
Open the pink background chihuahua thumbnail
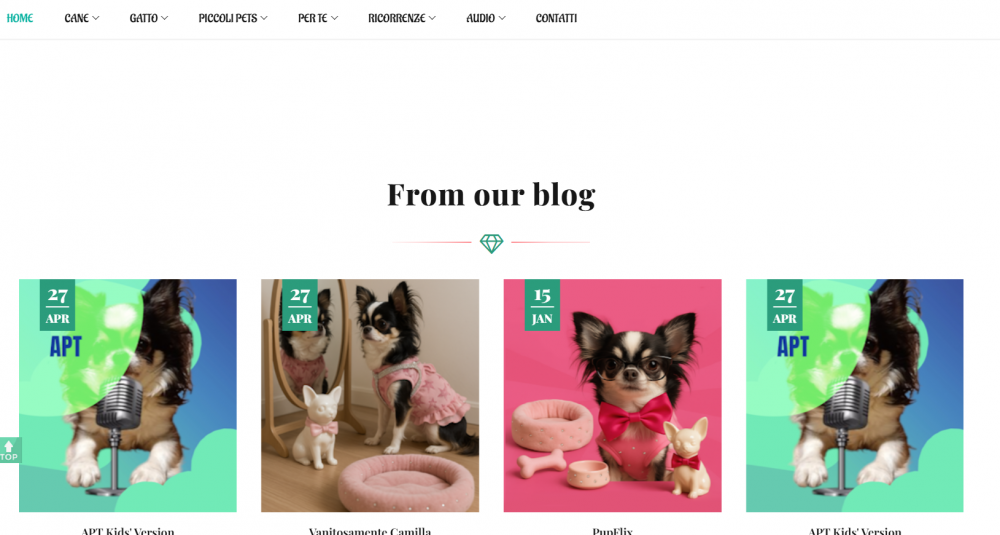click(612, 395)
